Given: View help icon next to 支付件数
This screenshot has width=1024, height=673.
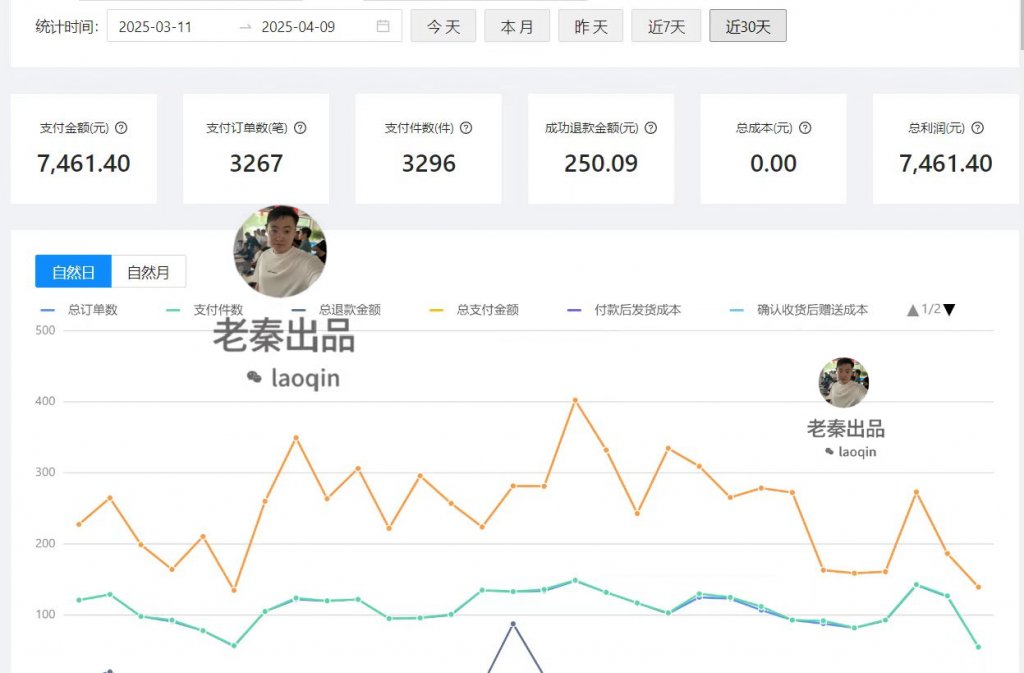Looking at the screenshot, I should pos(466,128).
